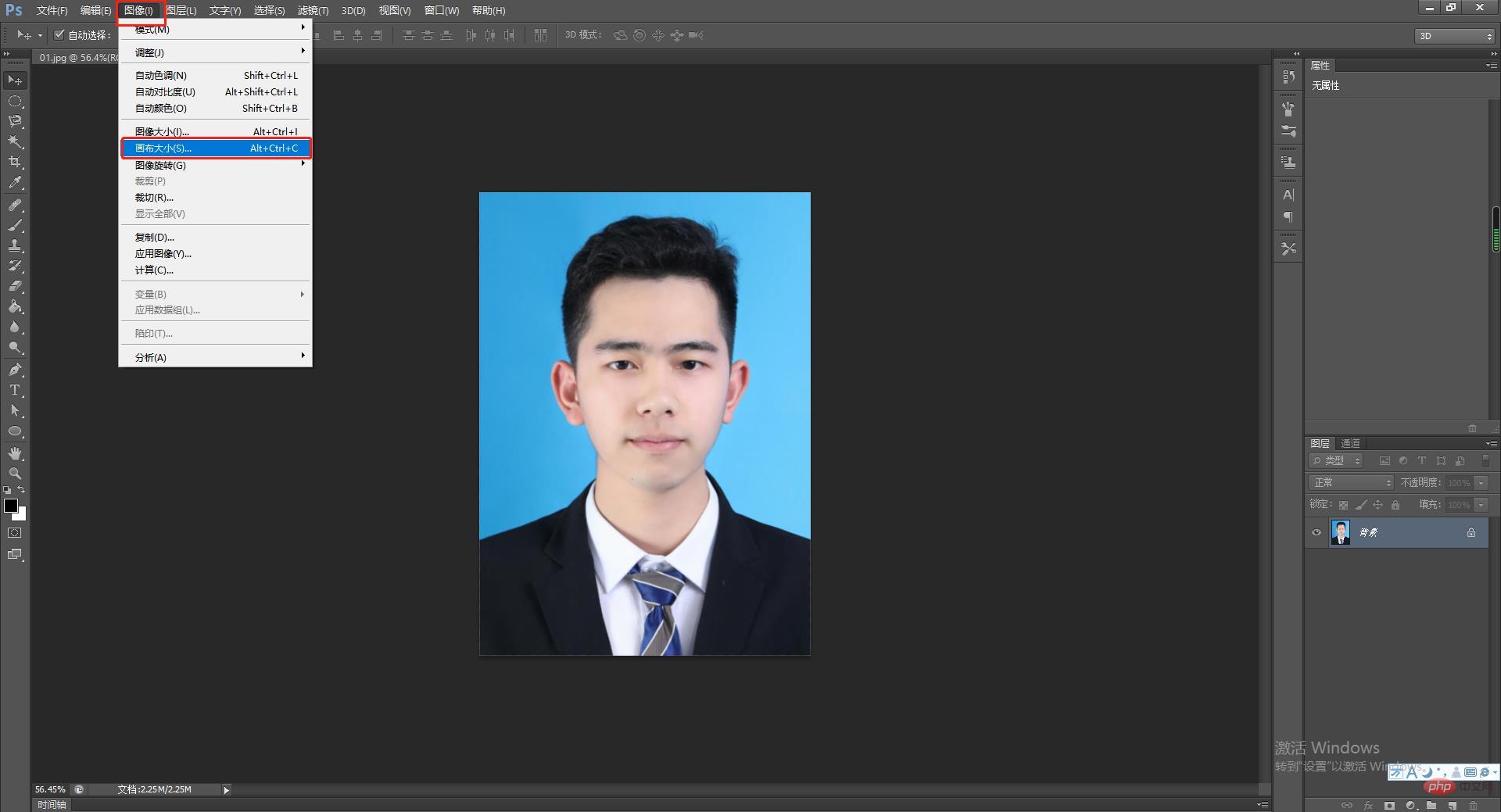Image resolution: width=1501 pixels, height=812 pixels.
Task: Select the Crop tool
Action: (x=15, y=162)
